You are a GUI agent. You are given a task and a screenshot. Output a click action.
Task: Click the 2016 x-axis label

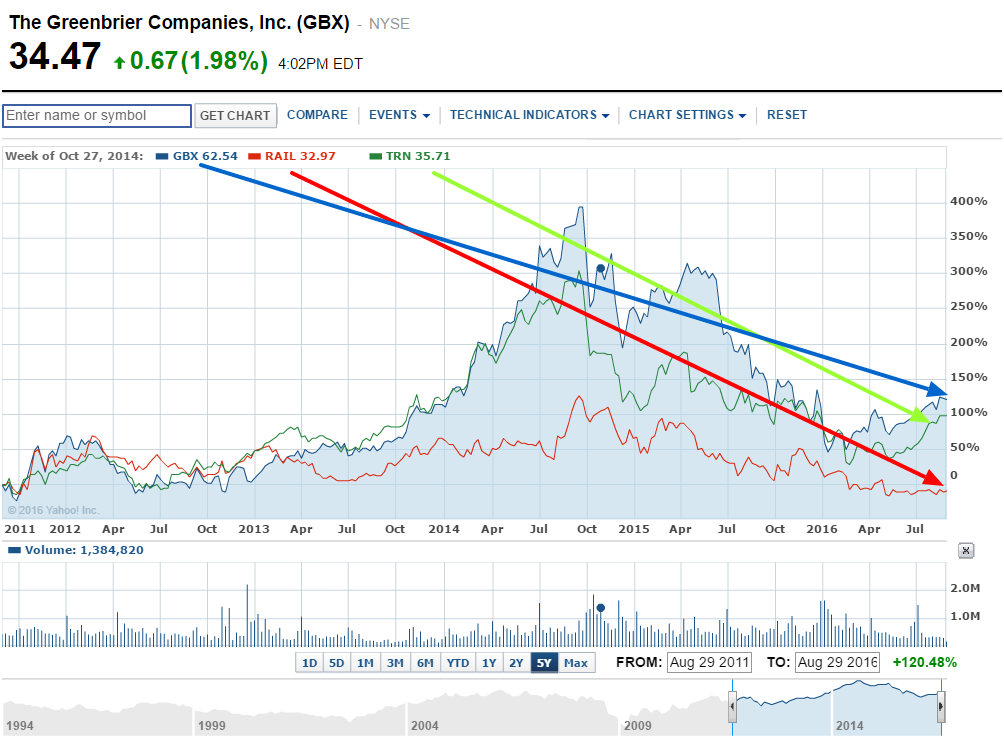822,529
